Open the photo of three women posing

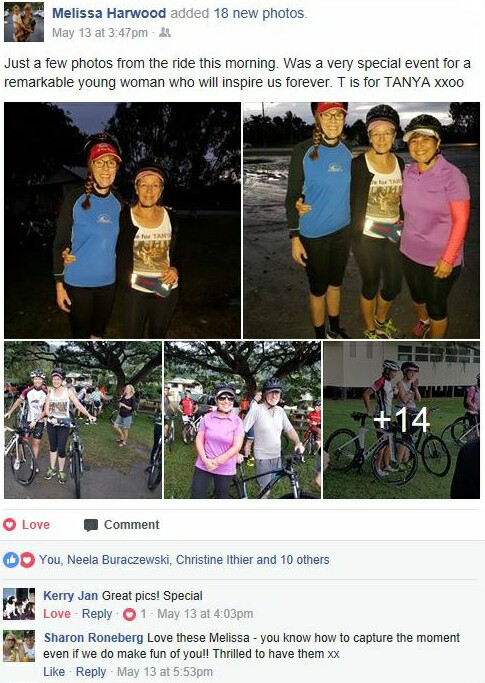point(362,220)
